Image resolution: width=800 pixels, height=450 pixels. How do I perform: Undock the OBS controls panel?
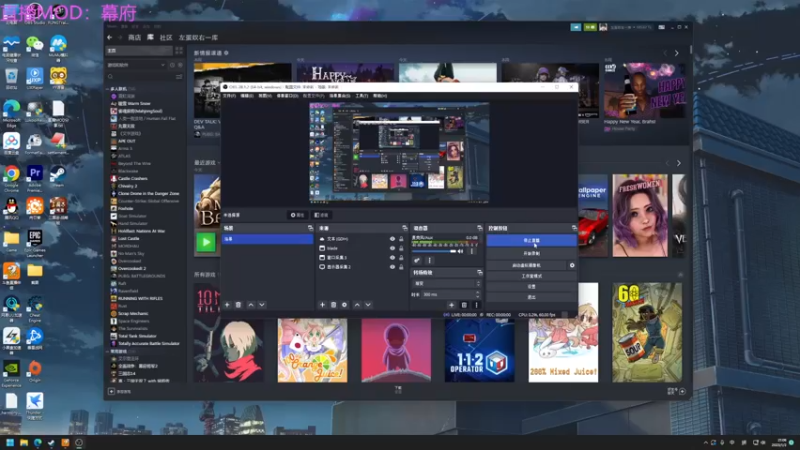(x=574, y=228)
